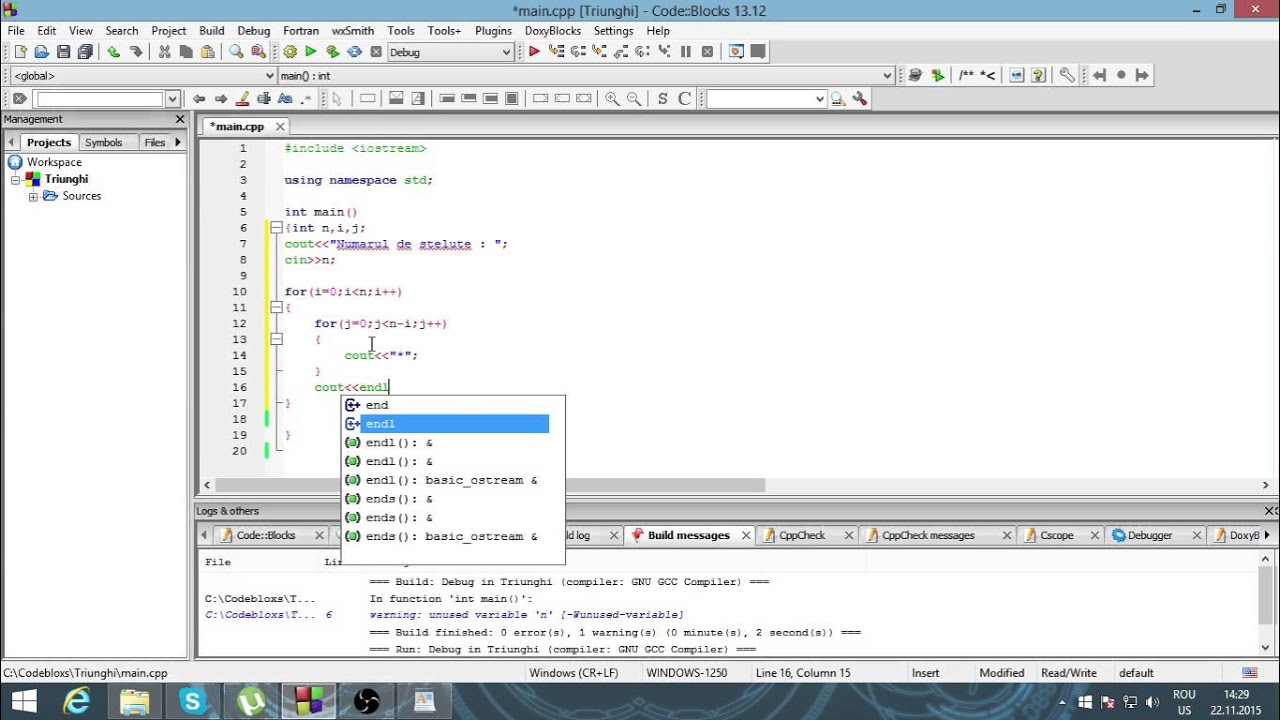Open the Settings menu
Screen dimensions: 1280x720
(x=614, y=31)
